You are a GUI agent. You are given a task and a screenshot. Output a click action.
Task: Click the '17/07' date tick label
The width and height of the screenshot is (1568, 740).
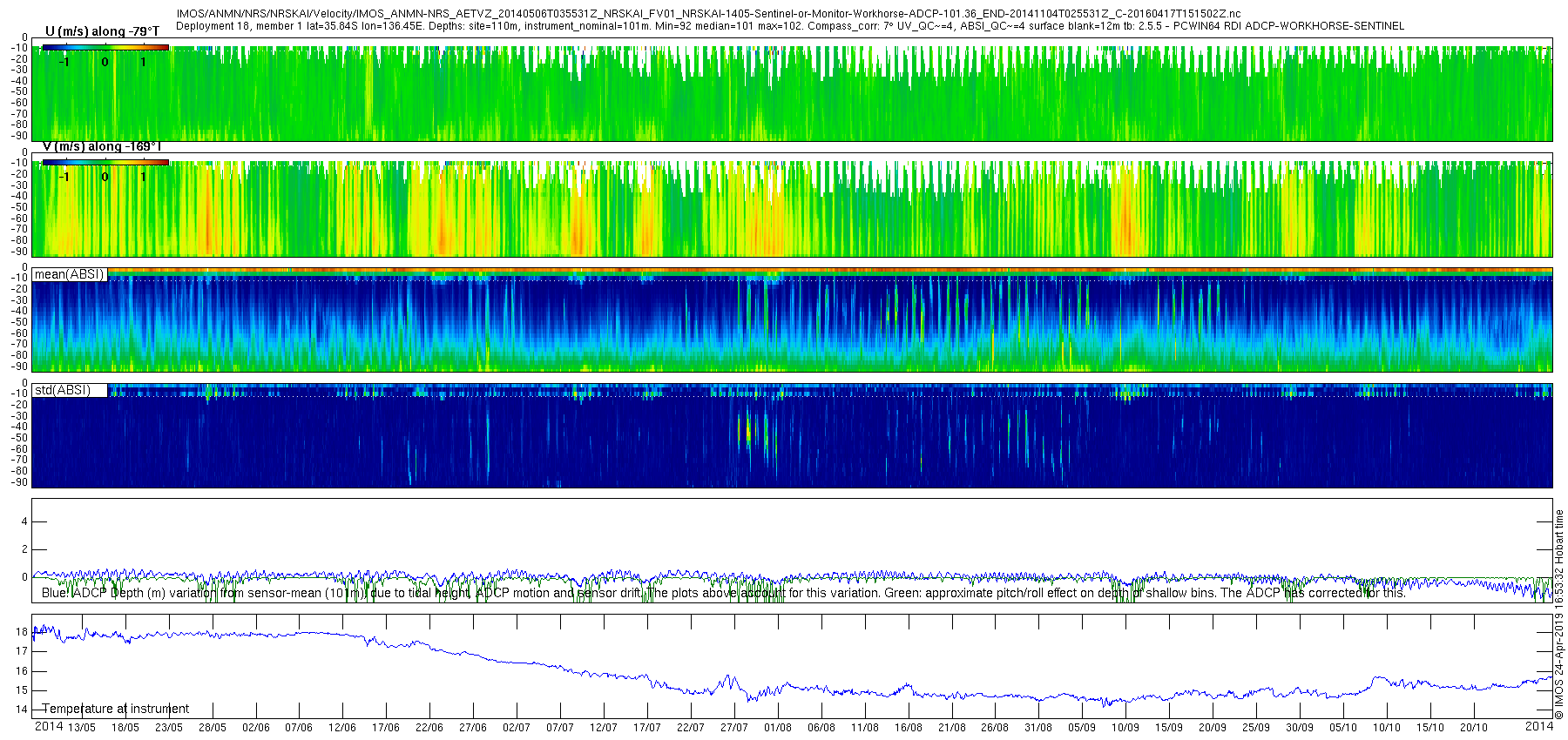[647, 727]
